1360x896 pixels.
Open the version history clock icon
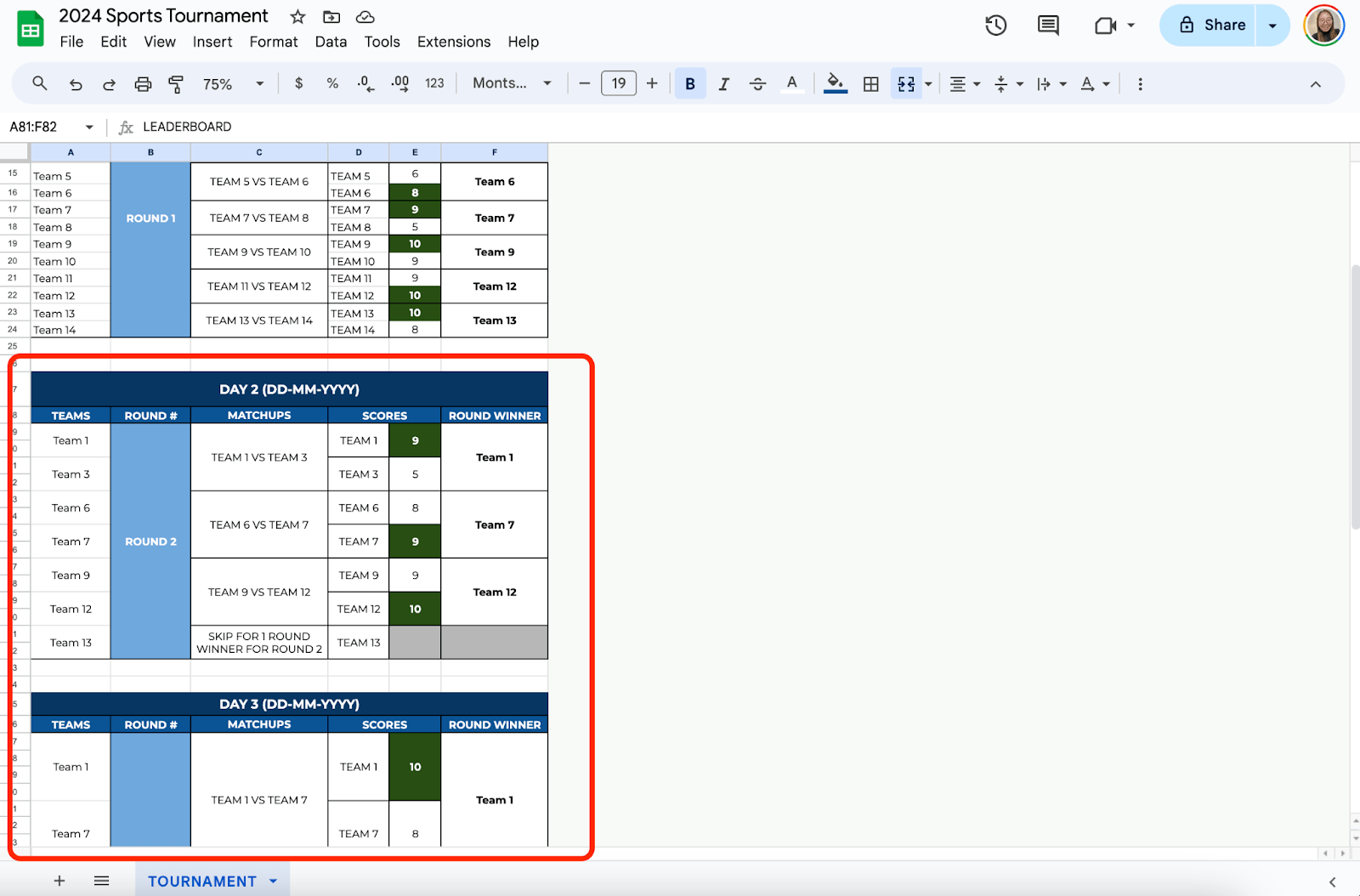(995, 26)
